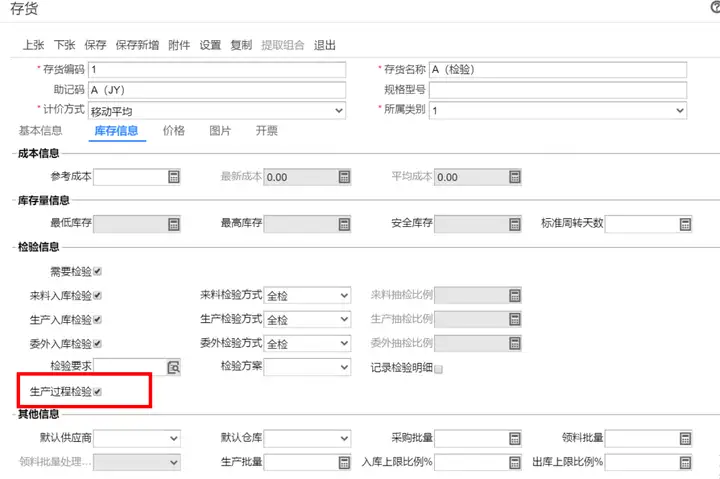The image size is (720, 479).
Task: Open calculator icon for 生产批量
Action: [344, 462]
